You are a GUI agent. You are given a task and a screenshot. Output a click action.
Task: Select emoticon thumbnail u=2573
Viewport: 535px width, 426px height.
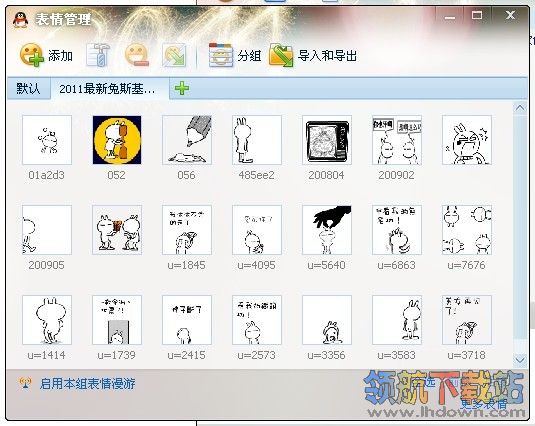tap(257, 320)
